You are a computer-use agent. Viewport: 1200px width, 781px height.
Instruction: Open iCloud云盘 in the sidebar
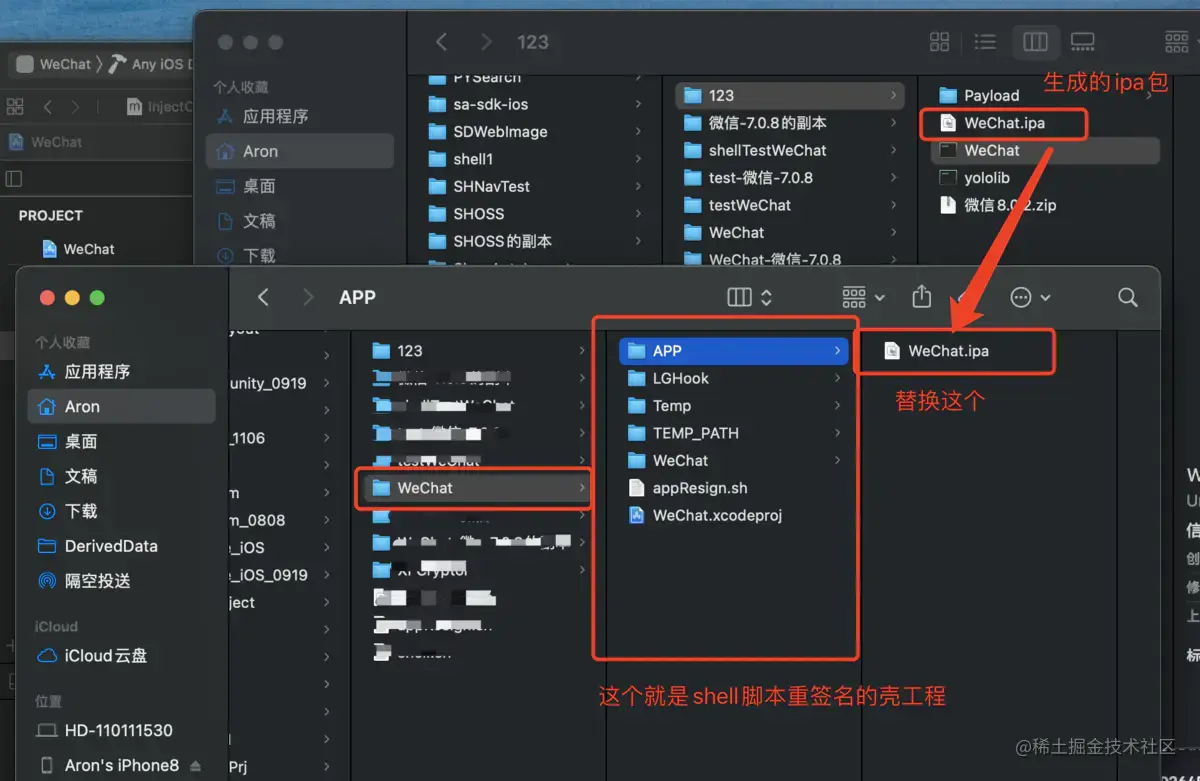tap(121, 656)
